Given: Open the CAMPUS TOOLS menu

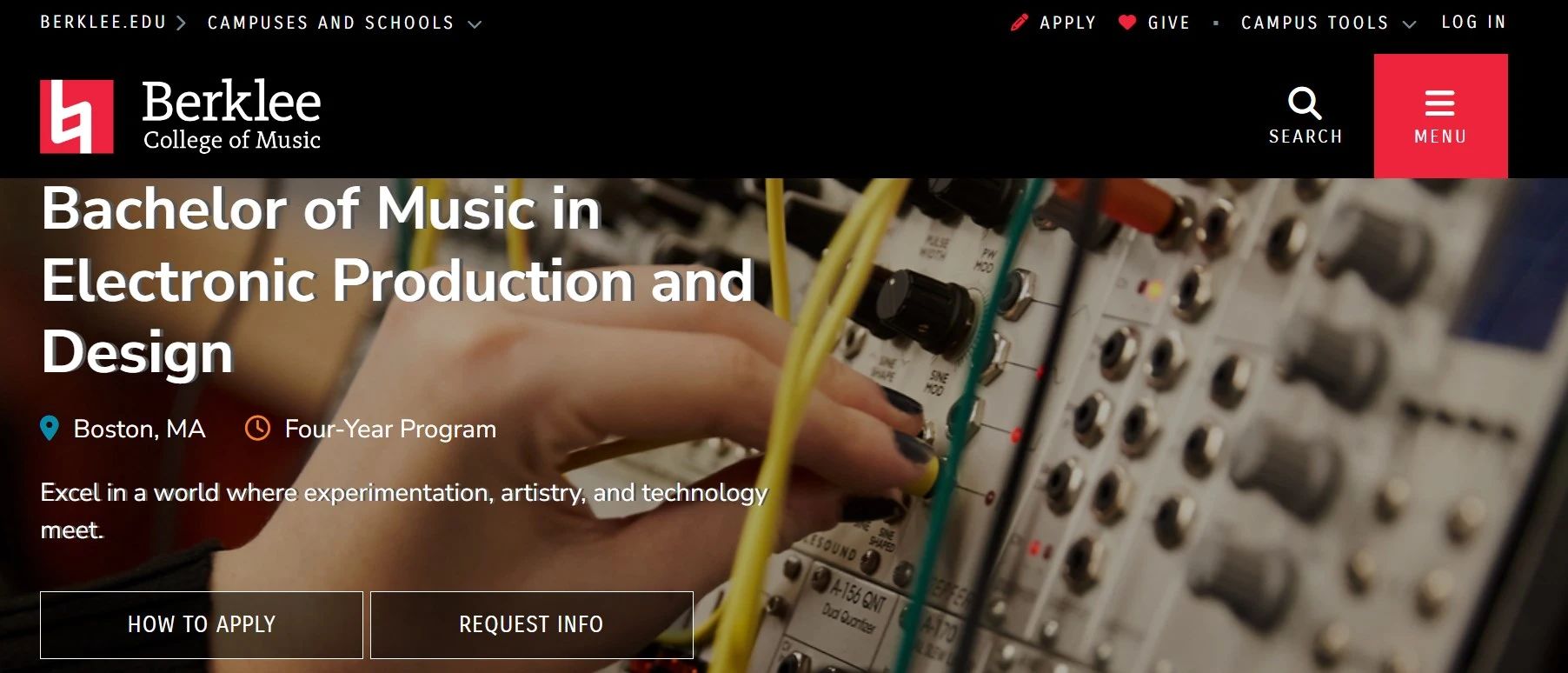Looking at the screenshot, I should click(x=1315, y=23).
